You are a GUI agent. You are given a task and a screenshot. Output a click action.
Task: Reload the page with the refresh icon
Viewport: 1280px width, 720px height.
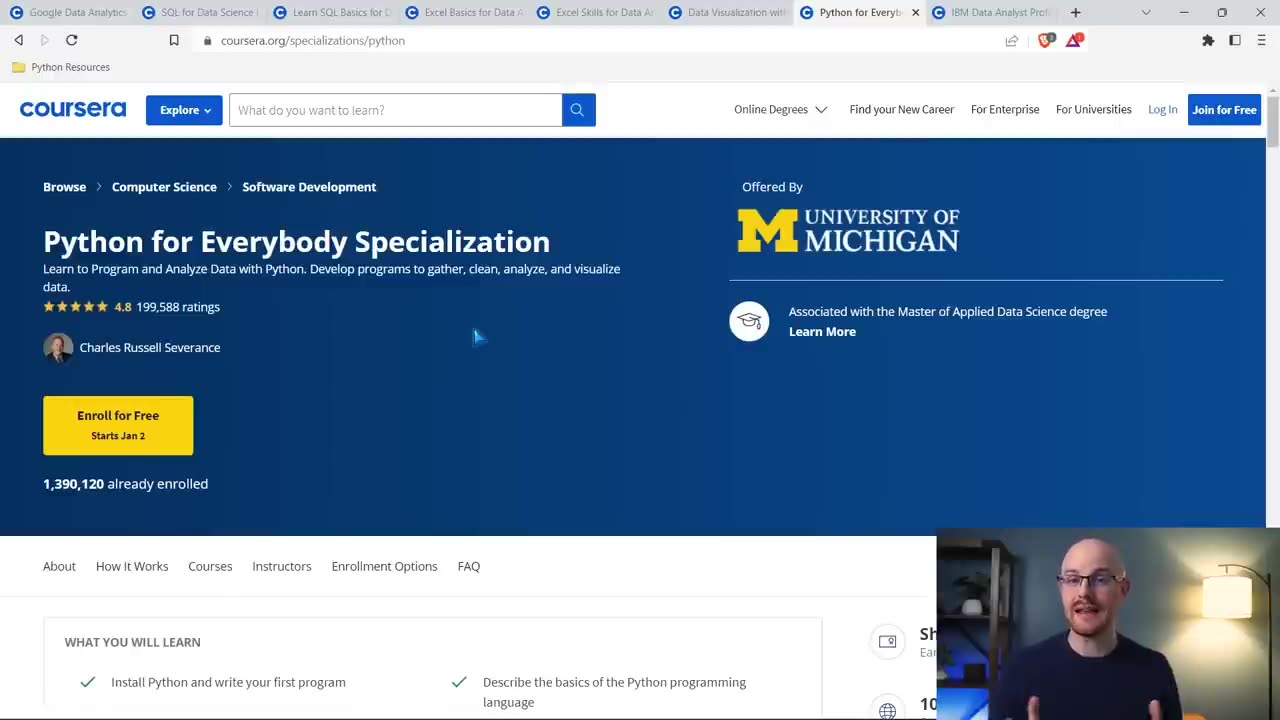[72, 40]
